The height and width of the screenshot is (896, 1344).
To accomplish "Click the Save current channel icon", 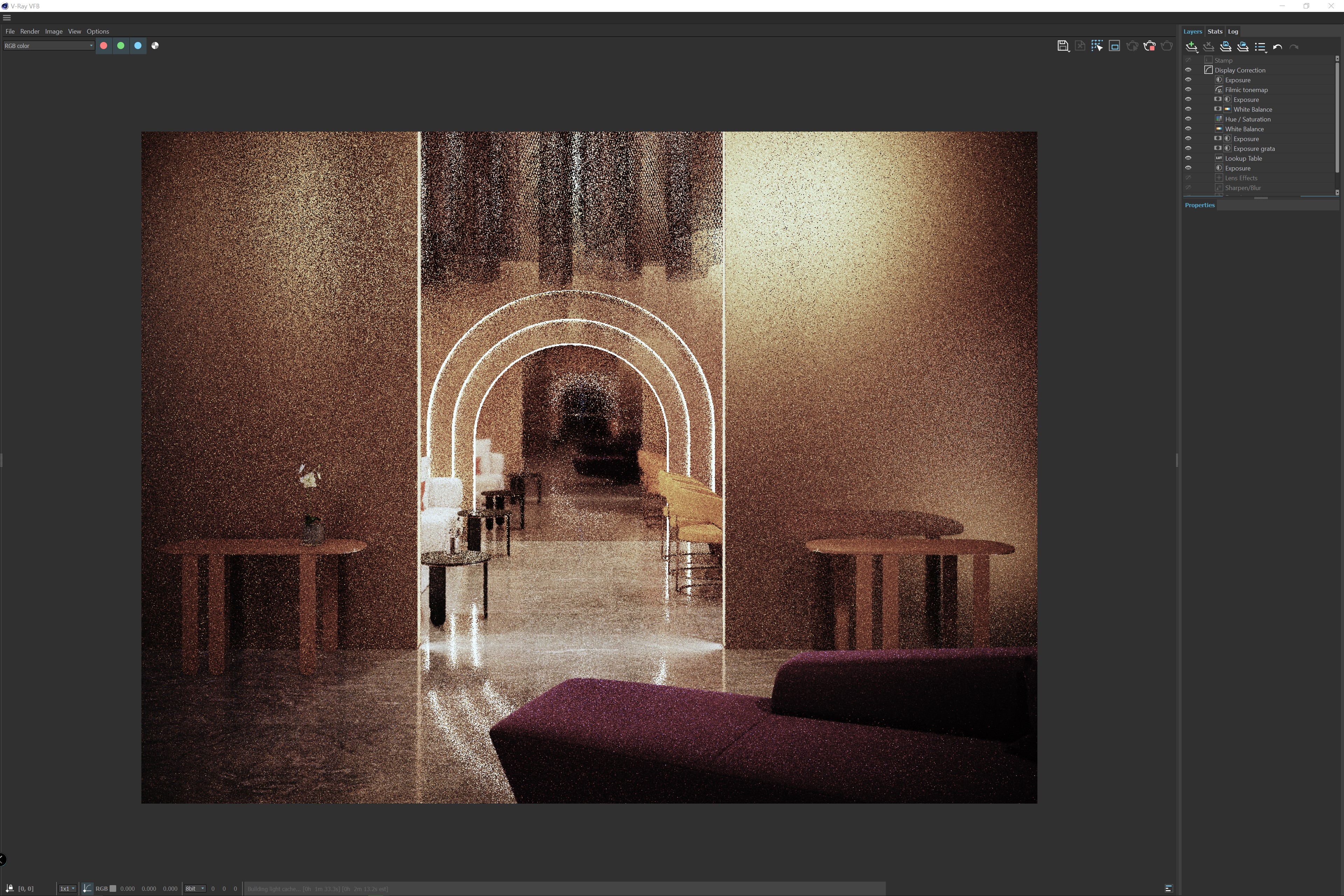I will pyautogui.click(x=1063, y=46).
